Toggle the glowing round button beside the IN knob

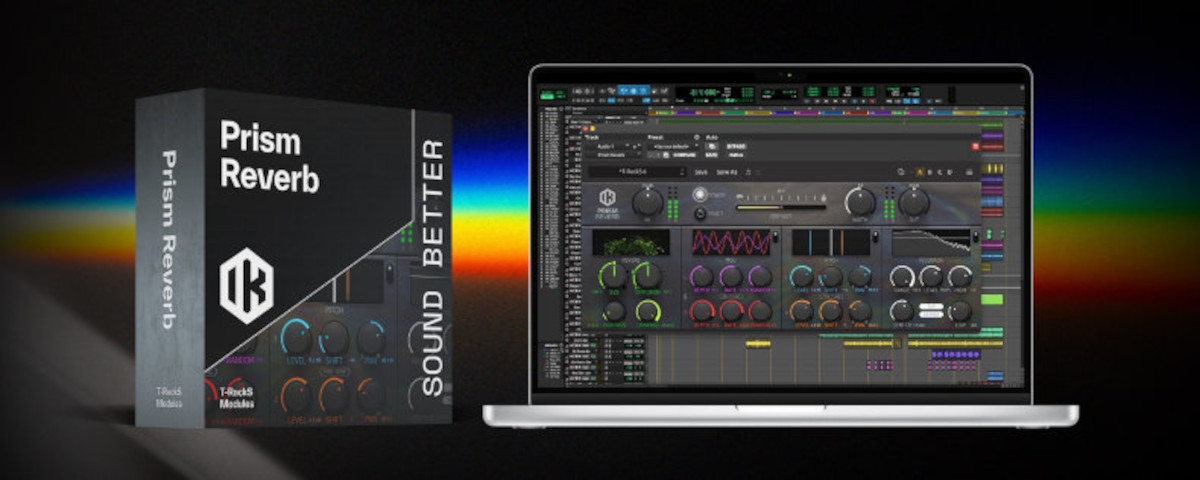click(x=700, y=194)
